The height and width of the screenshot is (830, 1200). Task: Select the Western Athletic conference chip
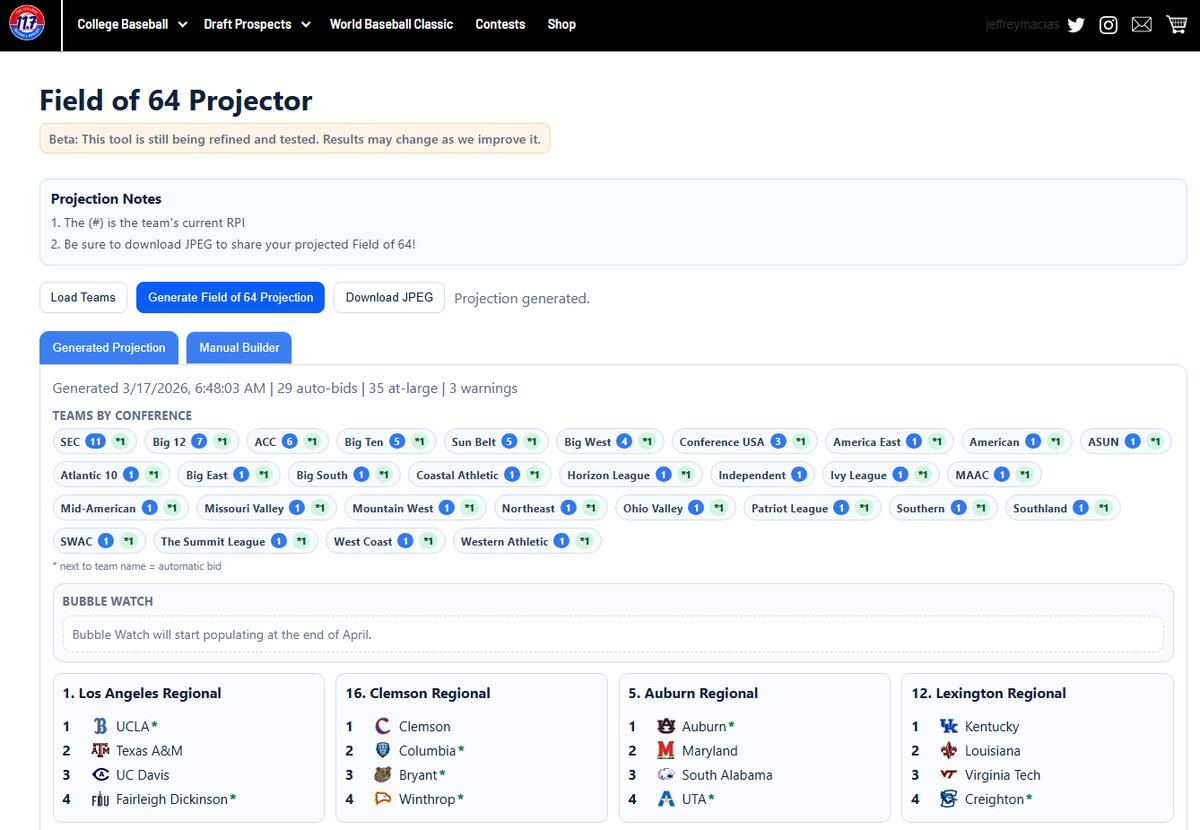pyautogui.click(x=527, y=541)
